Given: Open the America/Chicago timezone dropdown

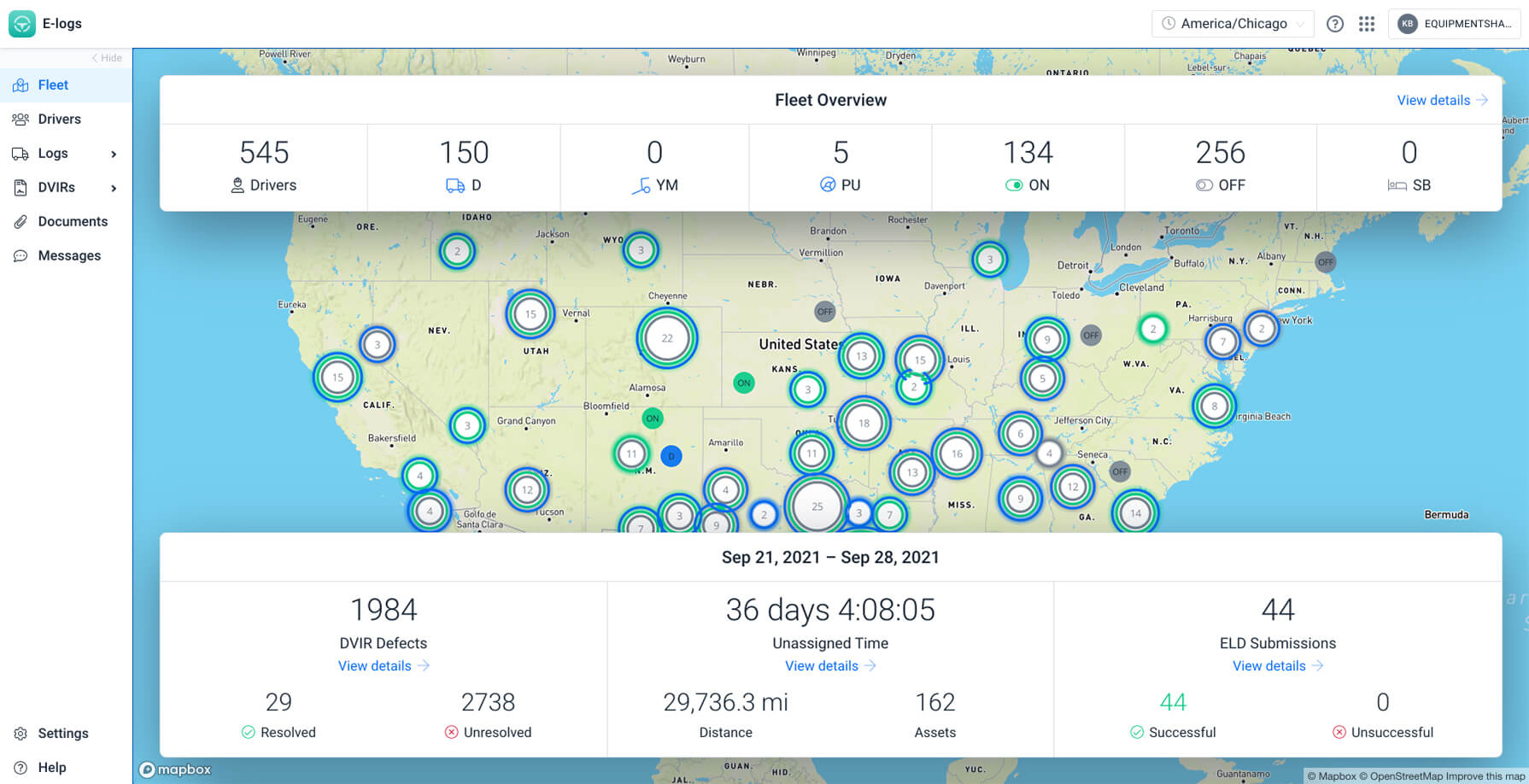Looking at the screenshot, I should [1232, 23].
